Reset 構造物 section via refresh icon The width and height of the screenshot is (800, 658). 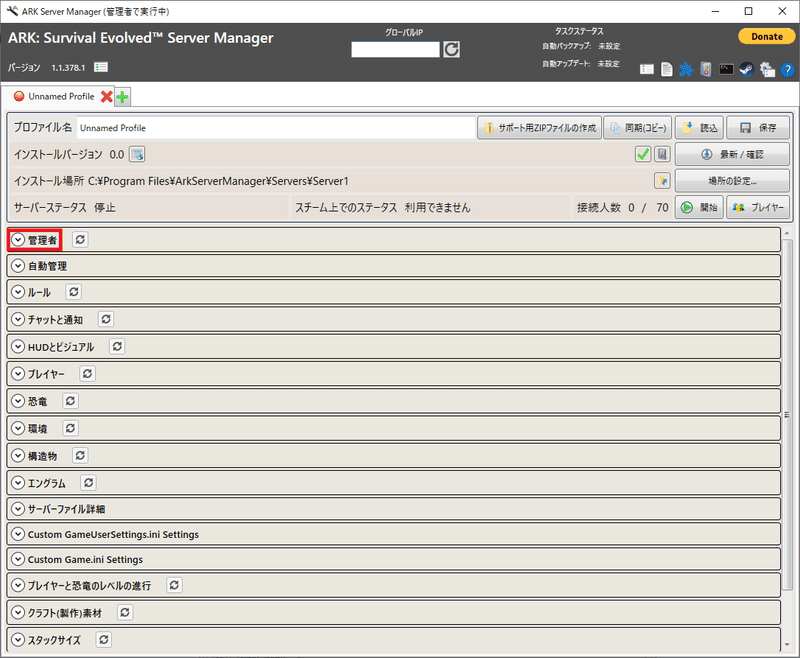pos(80,455)
